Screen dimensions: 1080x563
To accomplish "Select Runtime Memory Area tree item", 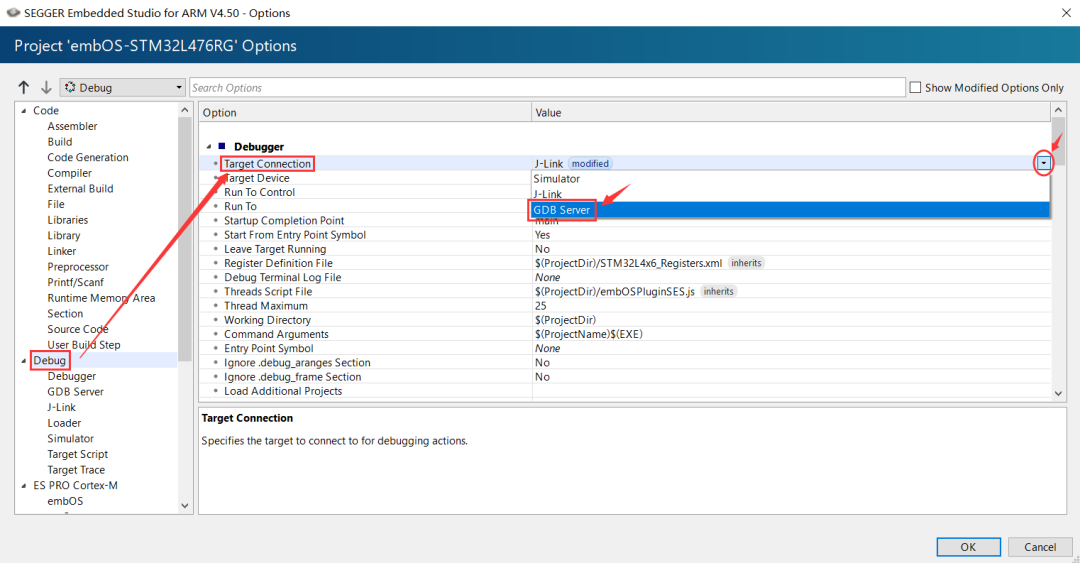I will tap(101, 298).
